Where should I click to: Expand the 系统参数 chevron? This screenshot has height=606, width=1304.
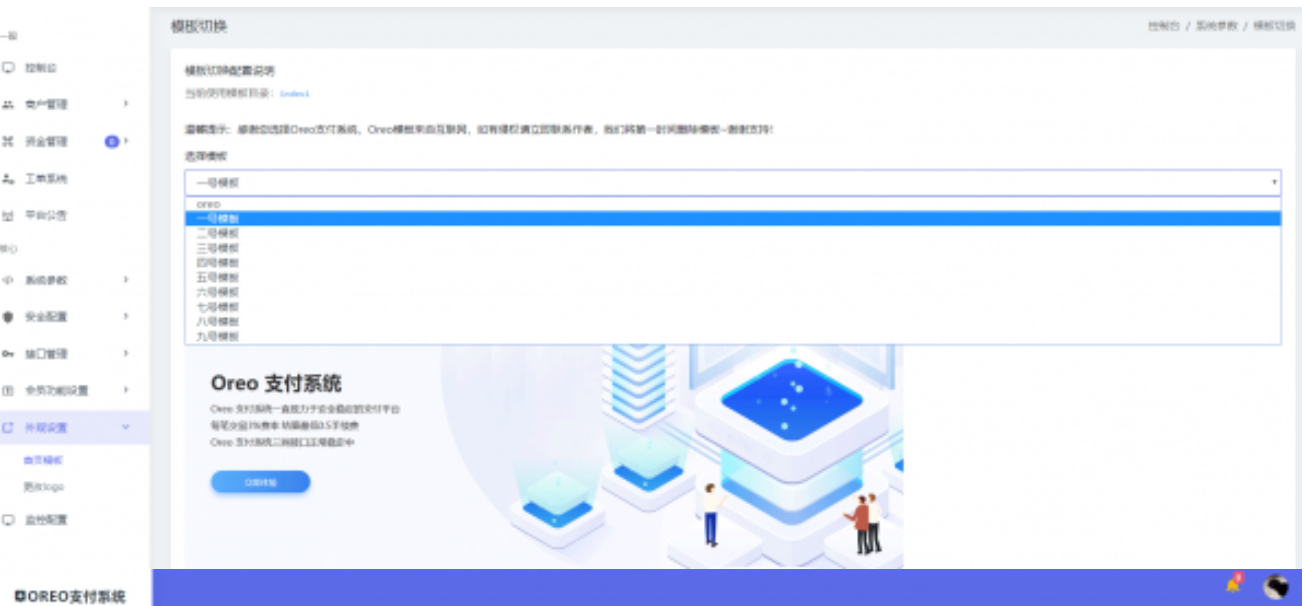126,280
